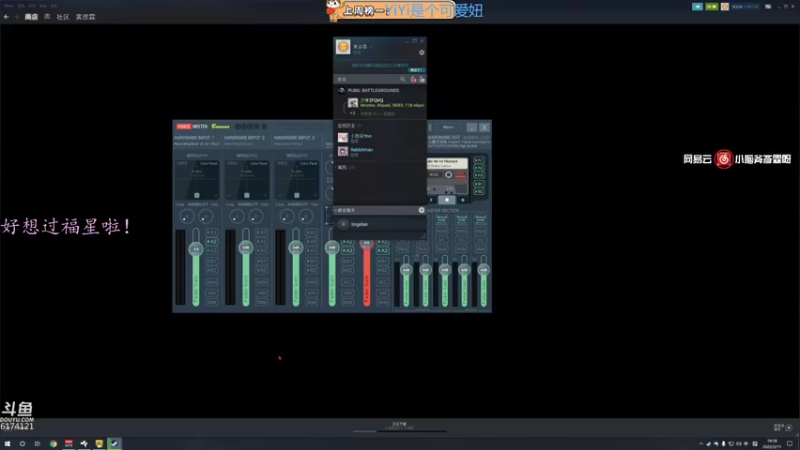800x450 pixels.
Task: Click Color Panel on Input 1 Intellipan
Action: [x=209, y=163]
